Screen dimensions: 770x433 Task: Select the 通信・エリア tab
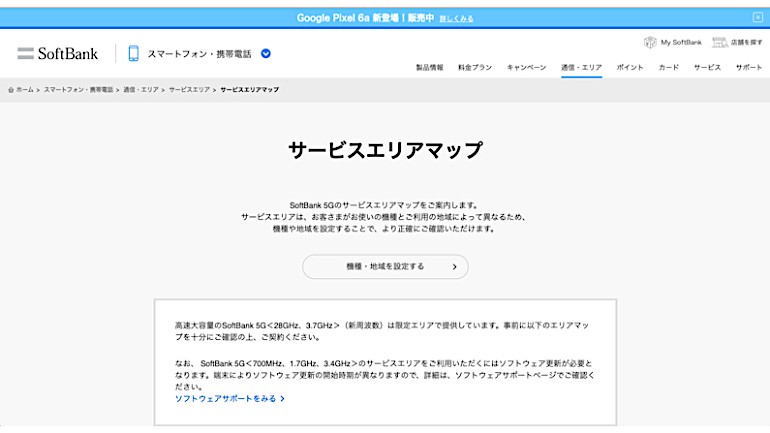click(581, 67)
